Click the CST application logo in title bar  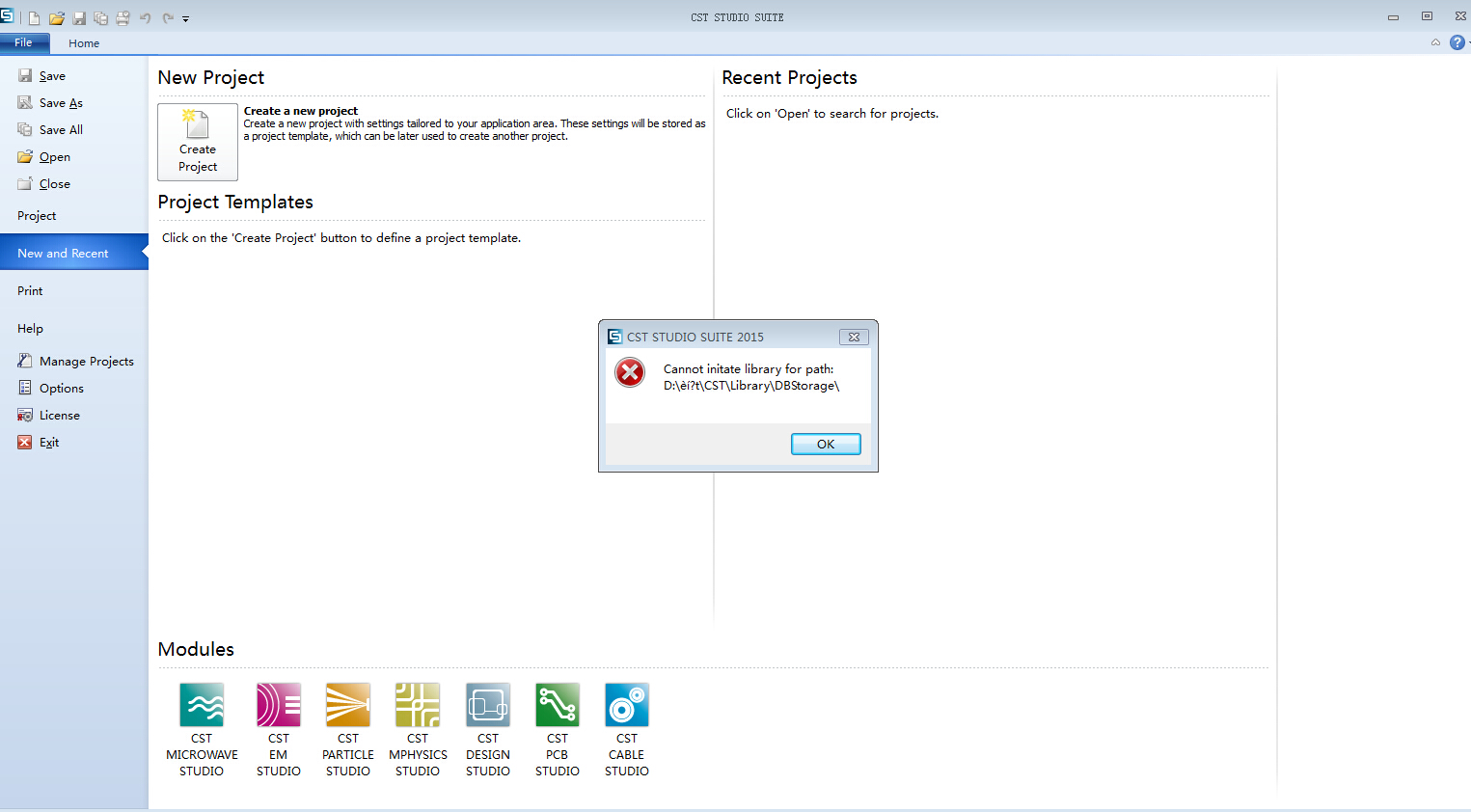(x=7, y=15)
